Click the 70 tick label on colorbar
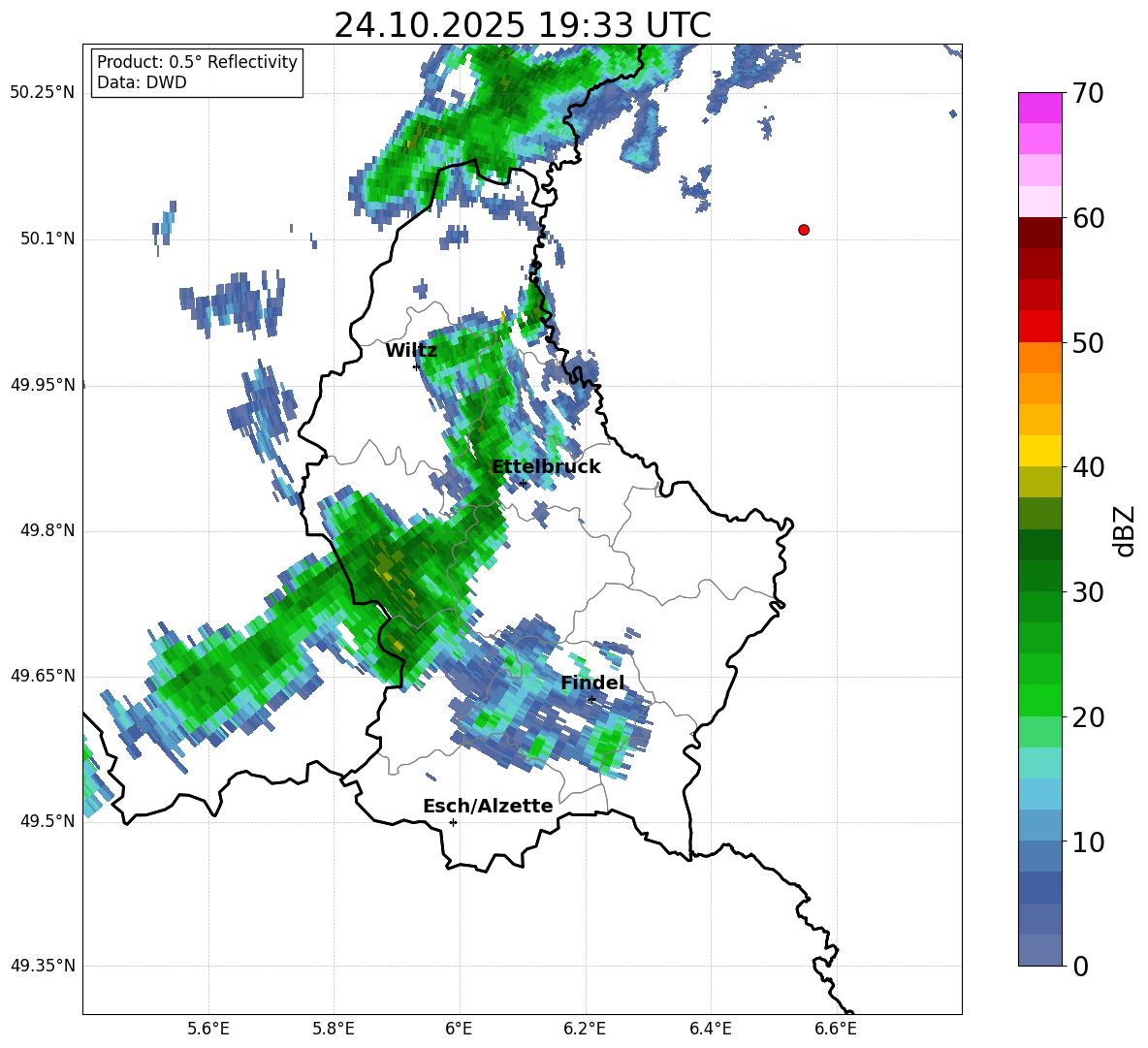Viewport: 1148px width, 1048px height. point(1088,94)
